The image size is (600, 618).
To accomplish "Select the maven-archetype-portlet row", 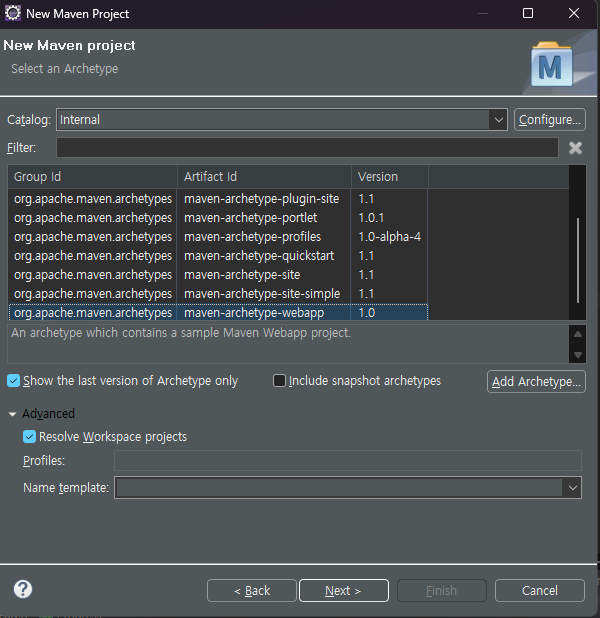I will point(218,218).
